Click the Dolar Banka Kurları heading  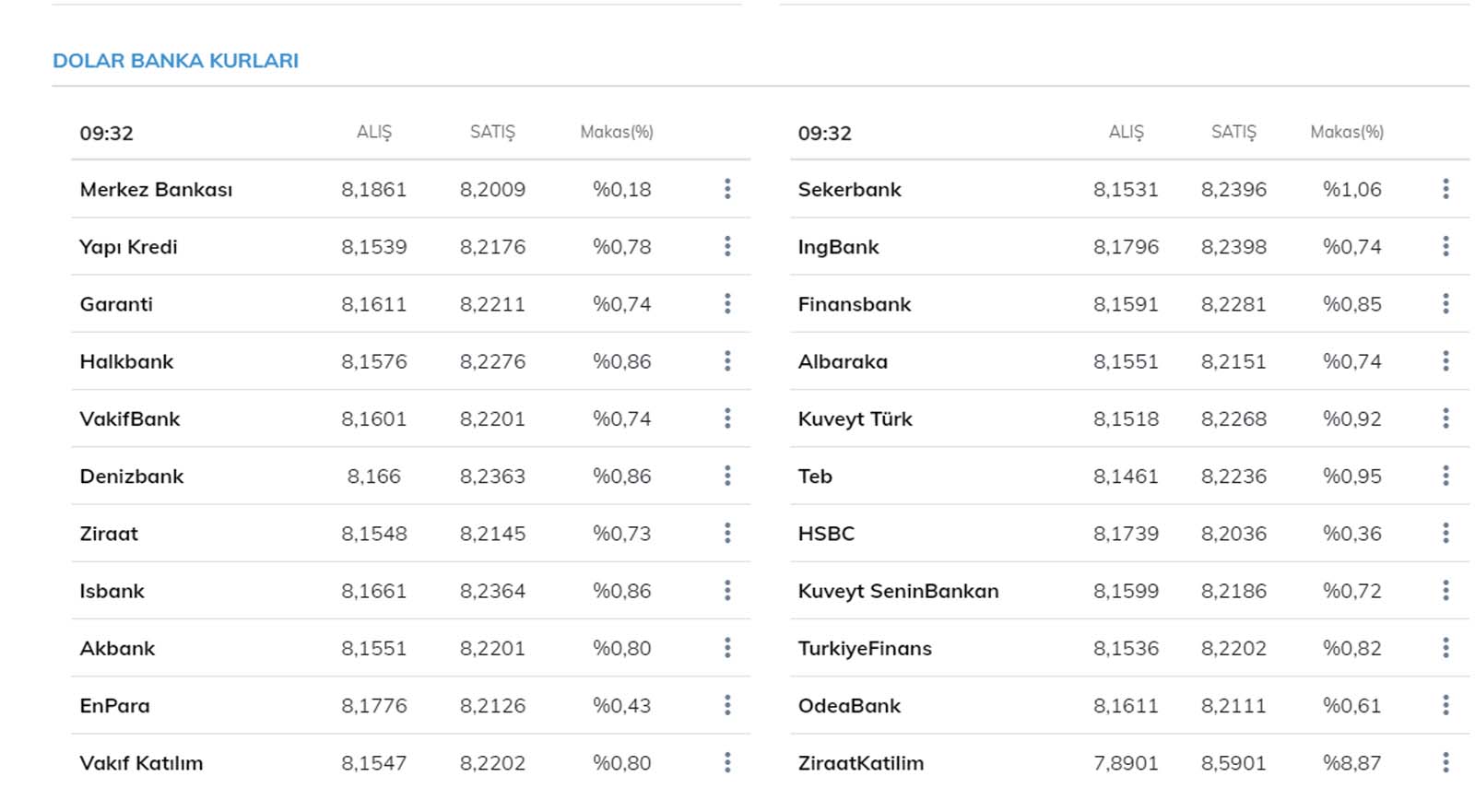tap(175, 61)
